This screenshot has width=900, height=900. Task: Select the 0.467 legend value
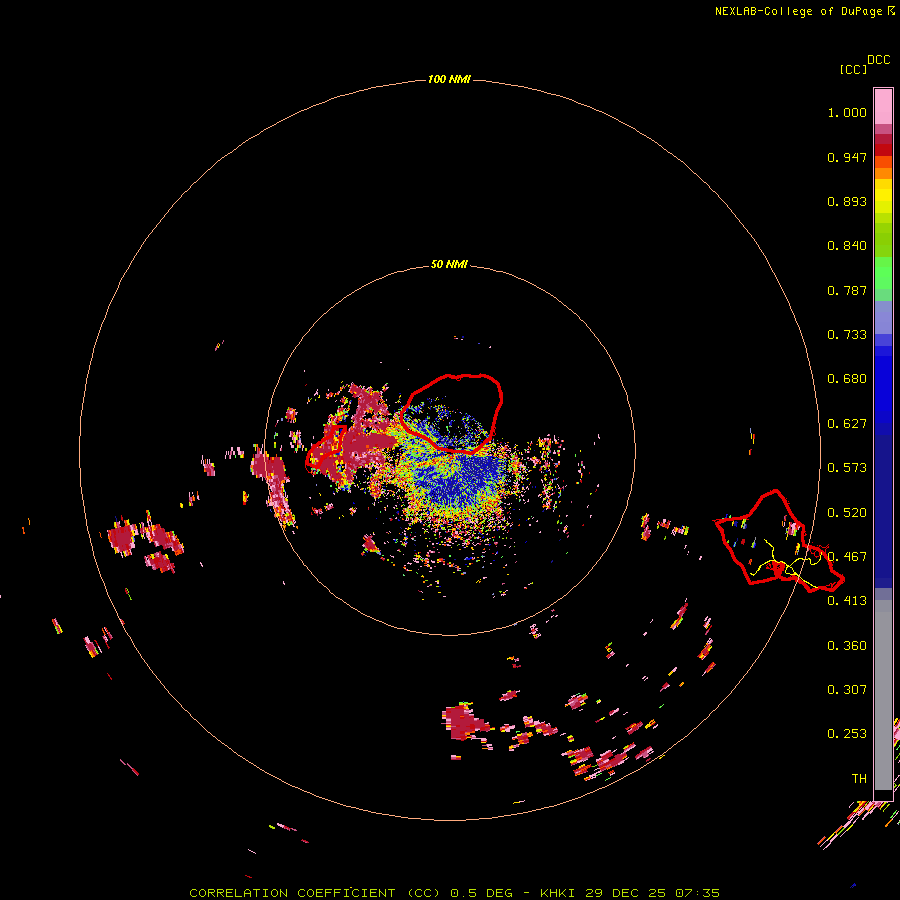click(x=847, y=557)
